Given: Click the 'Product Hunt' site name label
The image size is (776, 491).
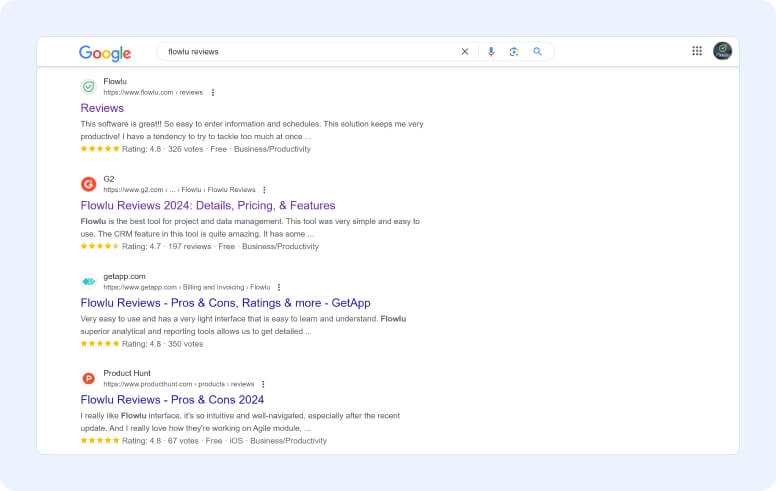Looking at the screenshot, I should coord(127,373).
